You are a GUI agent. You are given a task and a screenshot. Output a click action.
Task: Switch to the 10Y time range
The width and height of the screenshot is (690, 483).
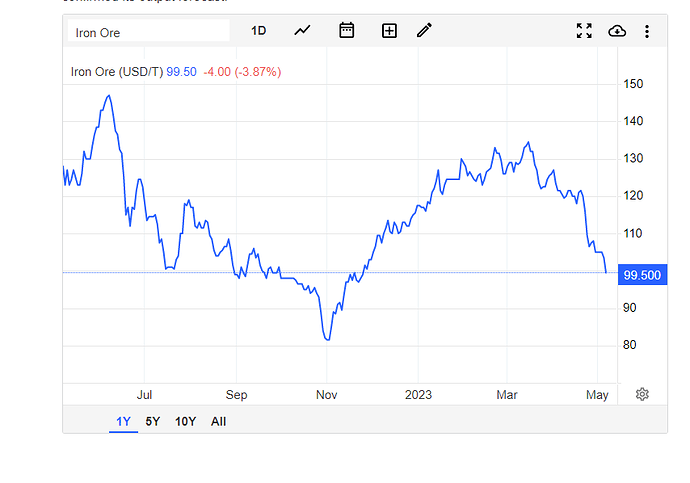(x=185, y=421)
